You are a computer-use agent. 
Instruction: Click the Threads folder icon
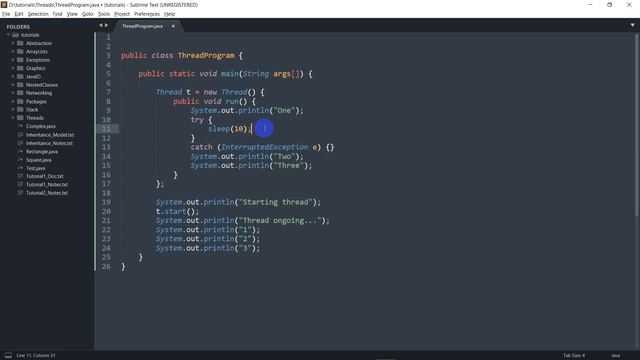pos(20,118)
